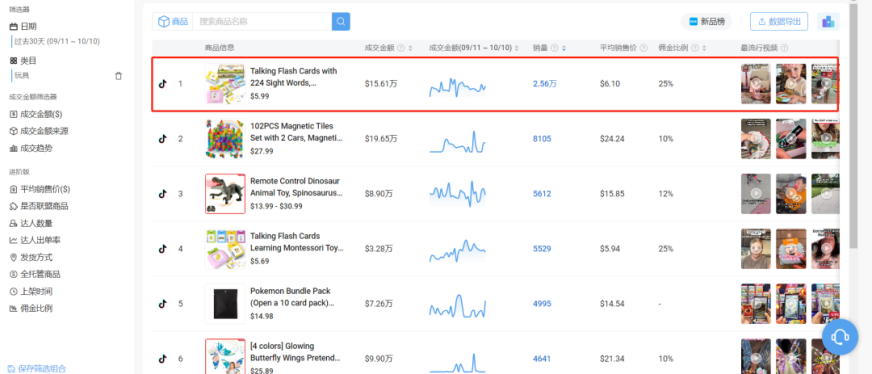Open the 是否联盟商品 filter

(x=39, y=206)
